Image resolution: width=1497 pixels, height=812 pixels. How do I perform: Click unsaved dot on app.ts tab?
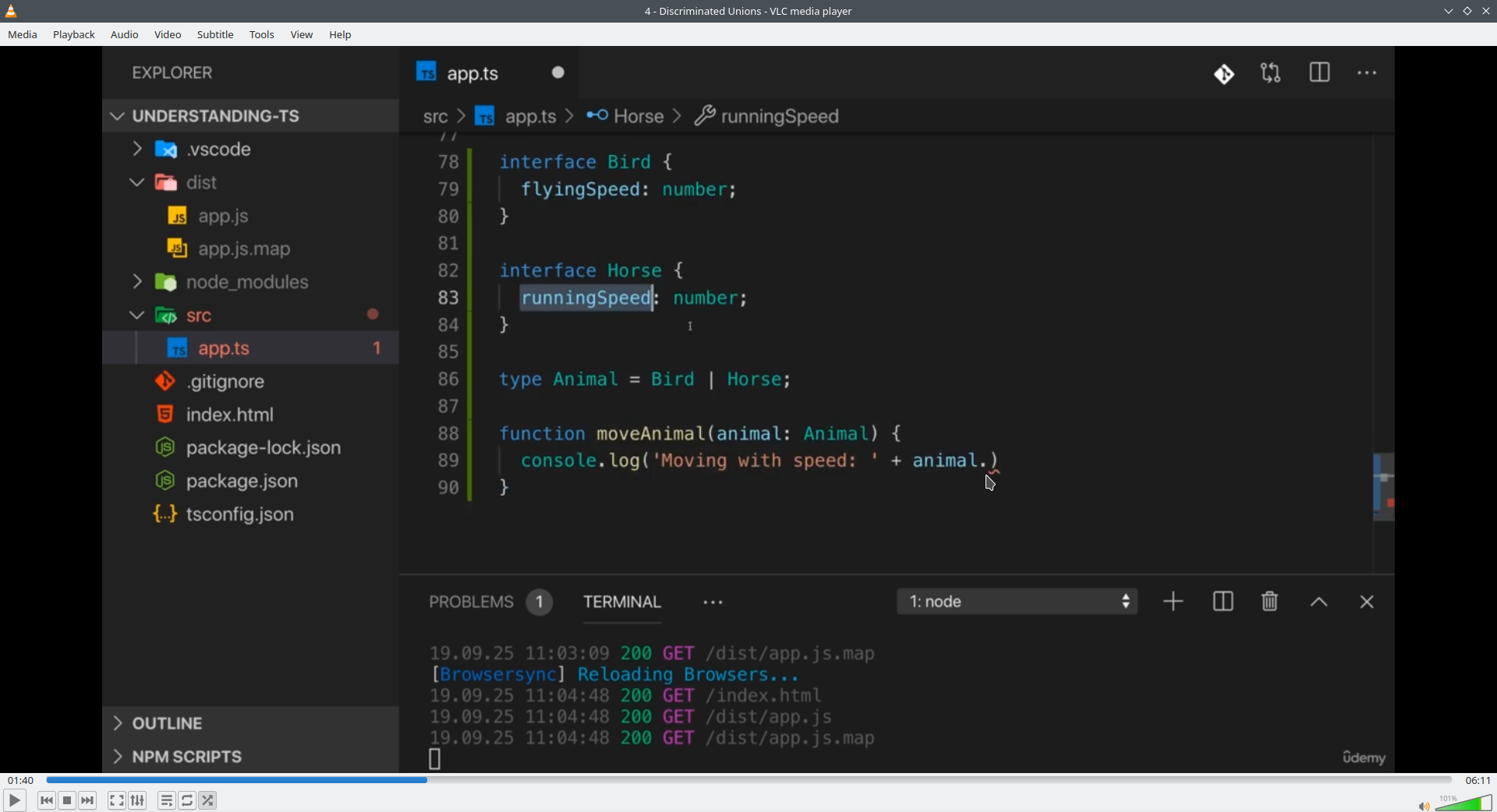click(x=558, y=72)
